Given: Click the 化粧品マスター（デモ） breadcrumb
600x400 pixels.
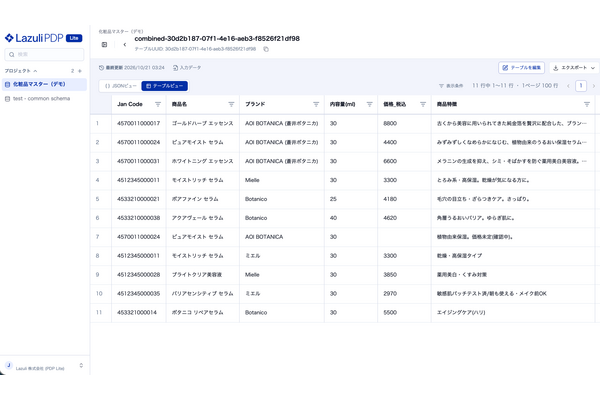Looking at the screenshot, I should (121, 31).
